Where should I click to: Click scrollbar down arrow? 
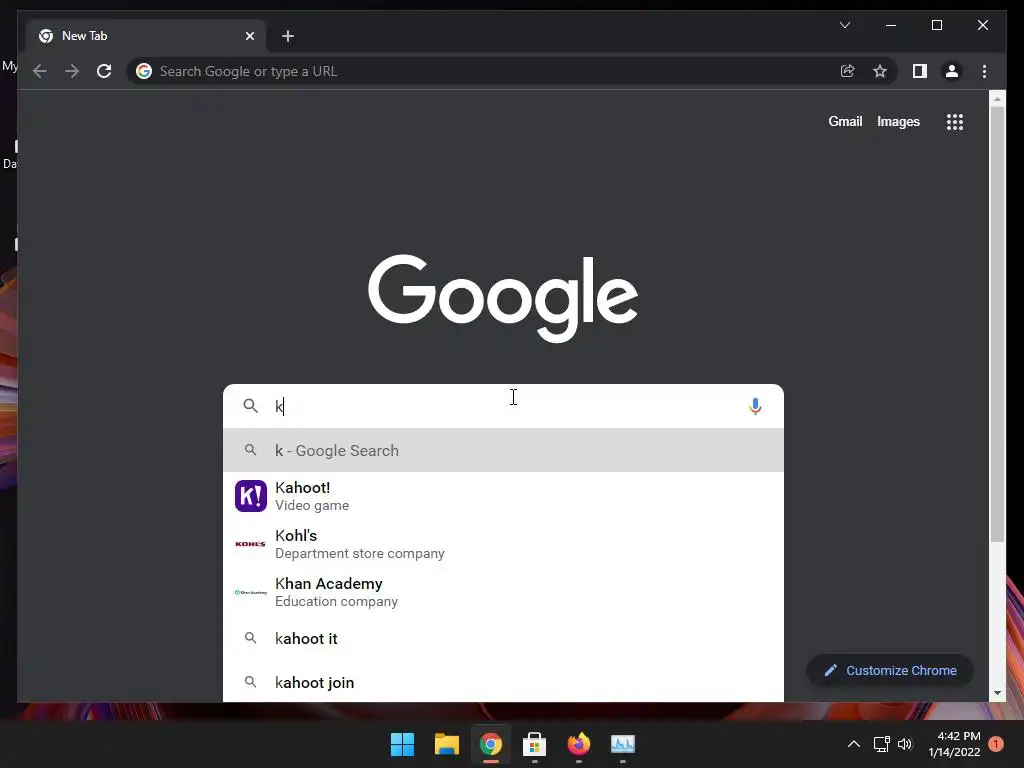coord(997,693)
